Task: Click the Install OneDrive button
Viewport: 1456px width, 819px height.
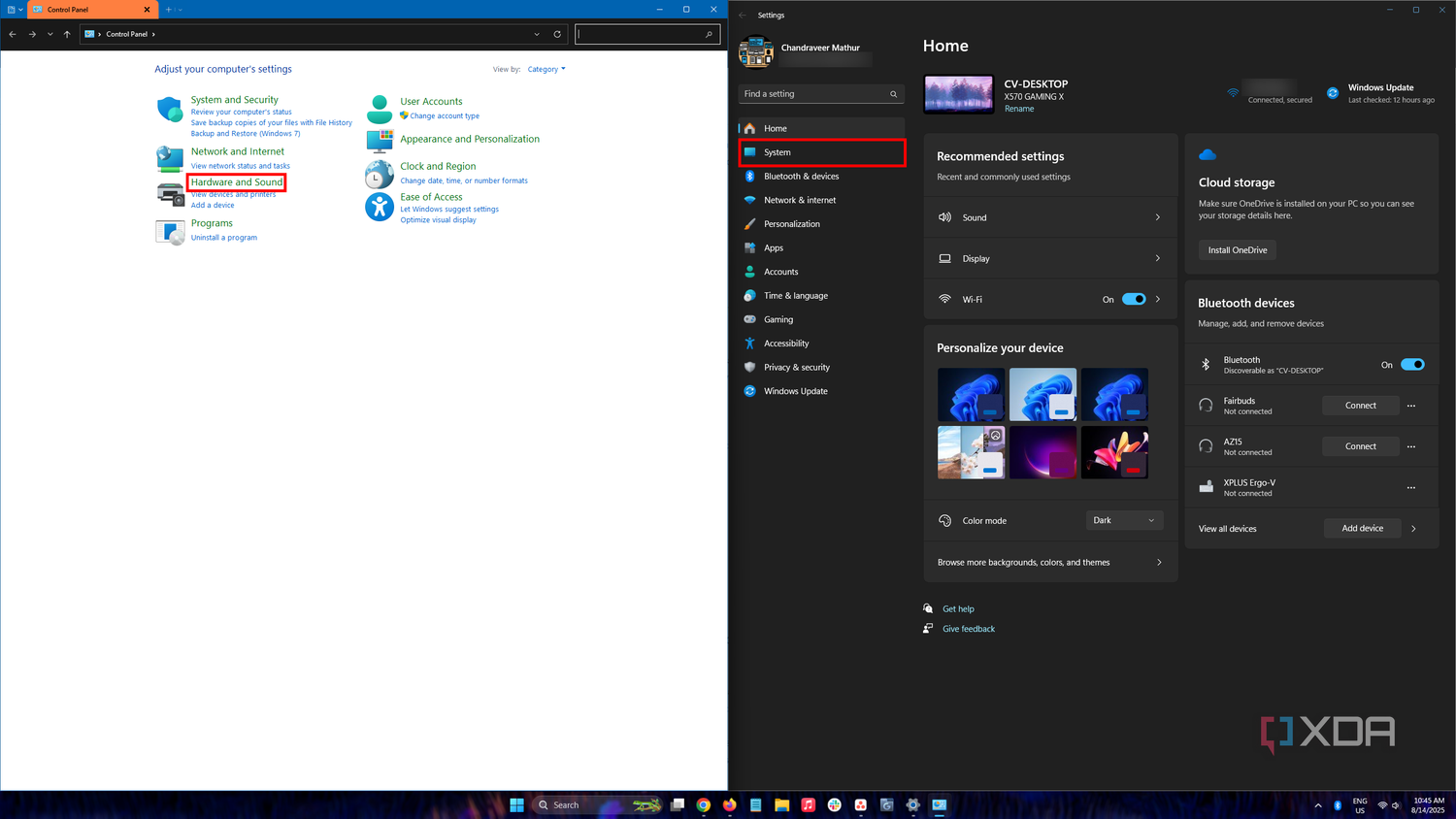Action: coord(1238,250)
